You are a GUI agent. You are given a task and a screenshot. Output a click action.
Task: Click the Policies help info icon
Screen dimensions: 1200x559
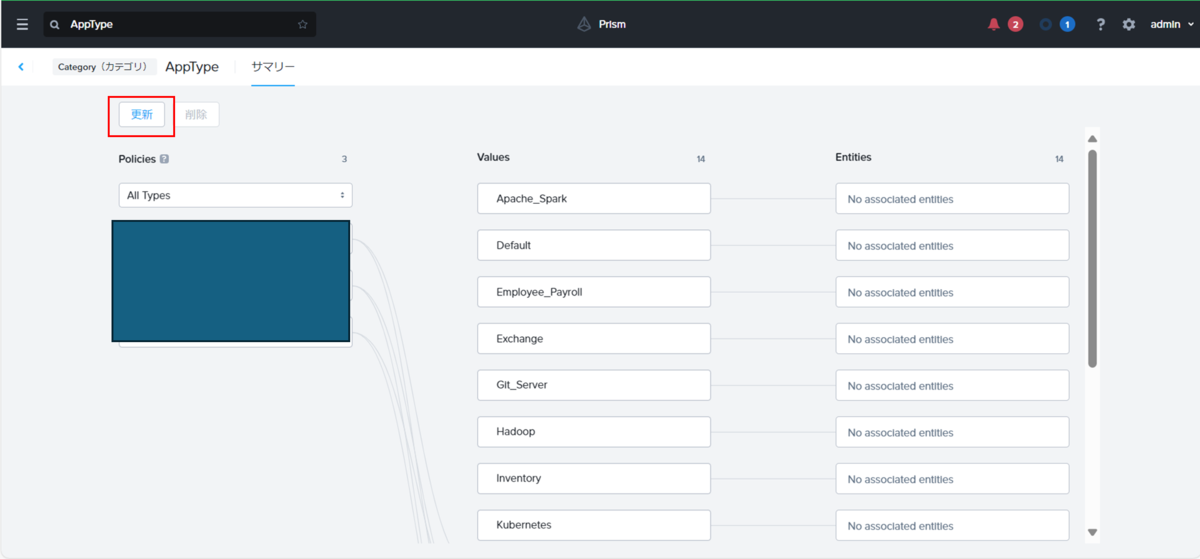(x=164, y=159)
